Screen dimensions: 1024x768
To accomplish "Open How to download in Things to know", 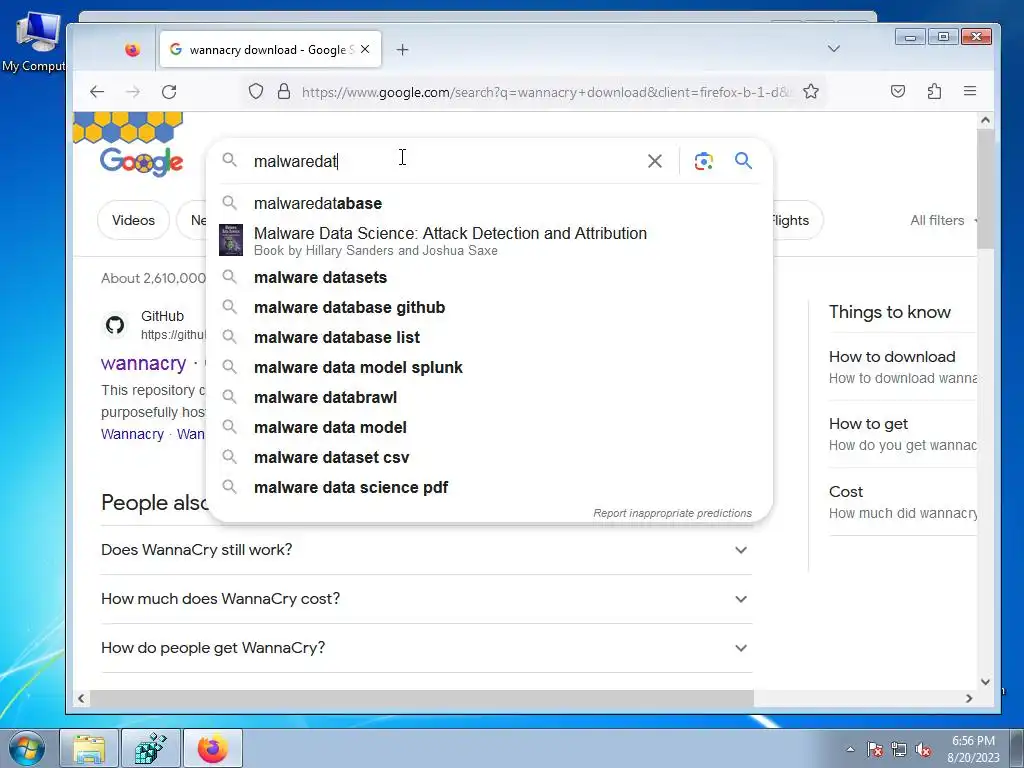I will click(x=903, y=367).
